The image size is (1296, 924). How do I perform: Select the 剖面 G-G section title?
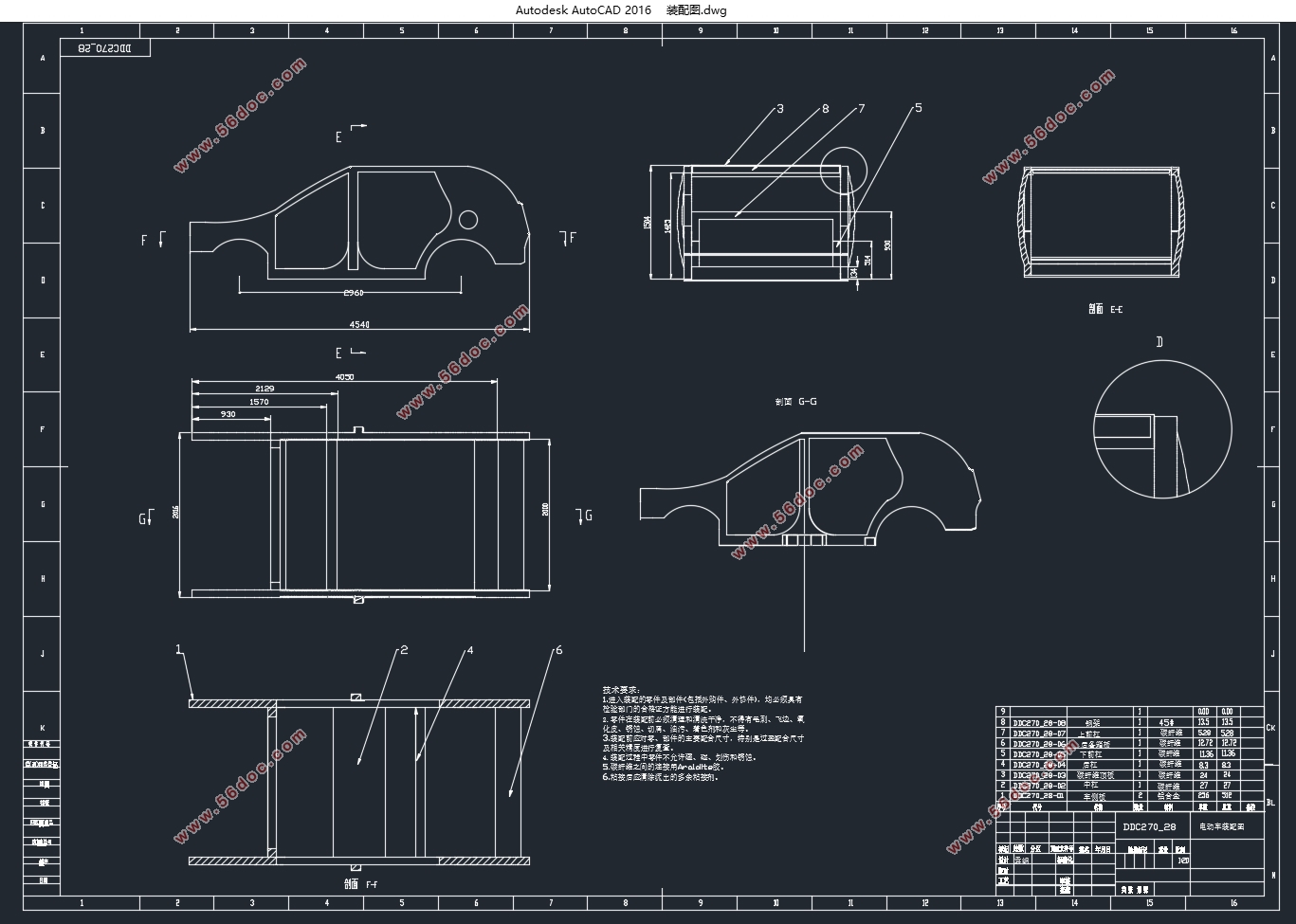click(x=795, y=402)
